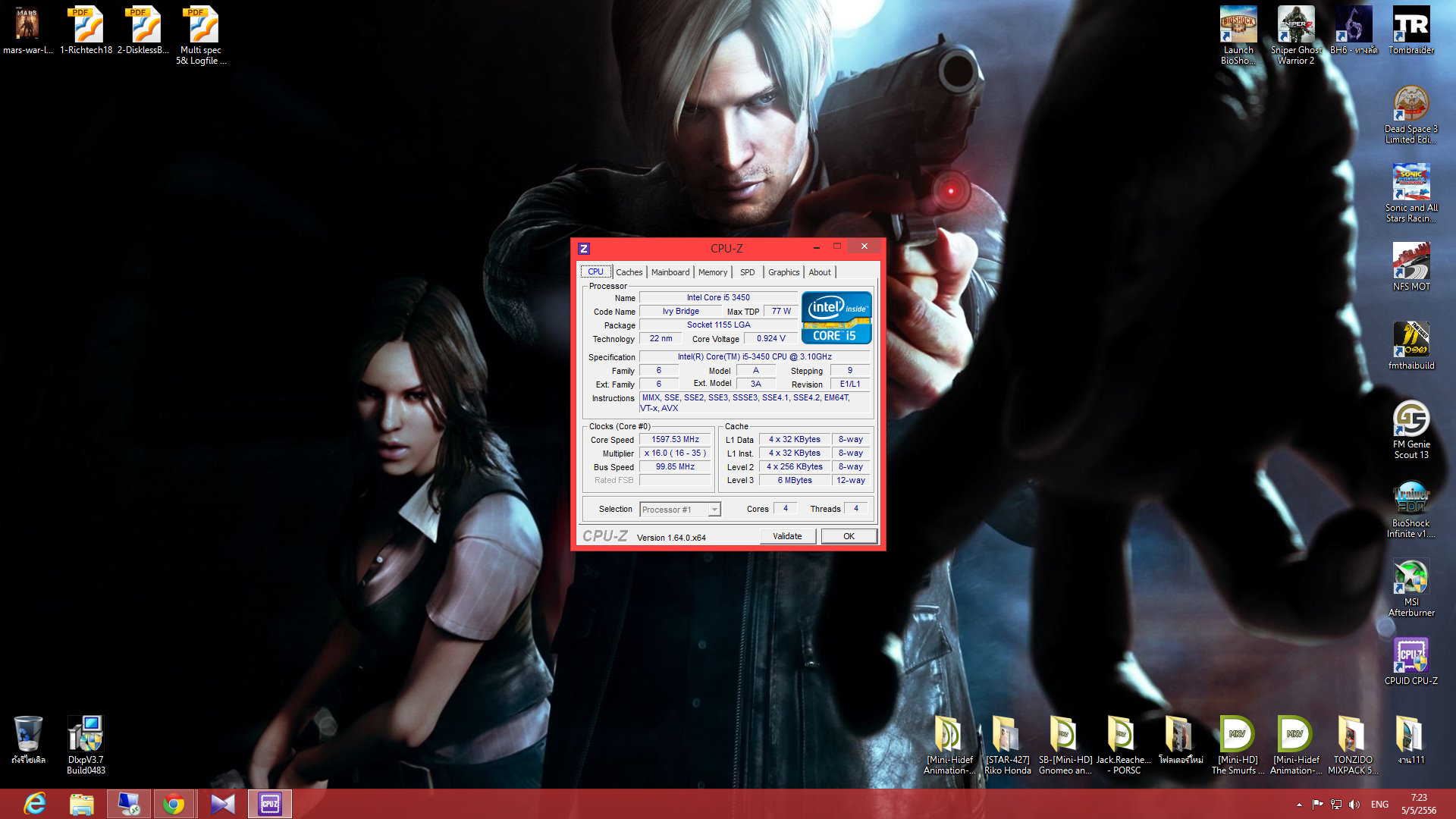Click the Validate button
This screenshot has height=819, width=1456.
point(787,536)
